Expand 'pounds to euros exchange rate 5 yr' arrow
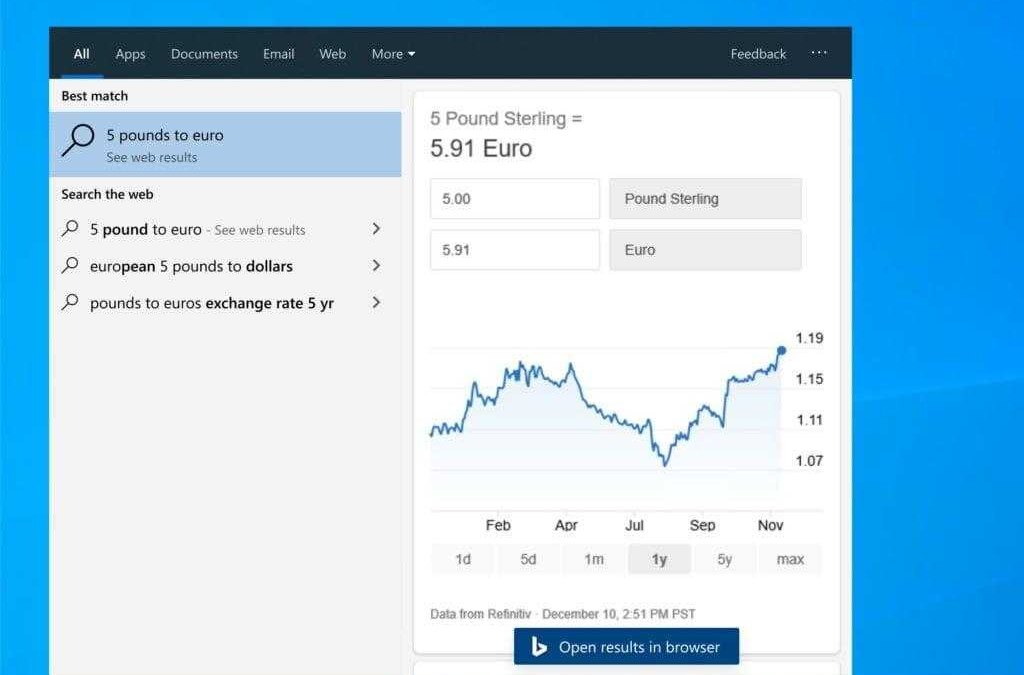The height and width of the screenshot is (675, 1024). tap(376, 302)
